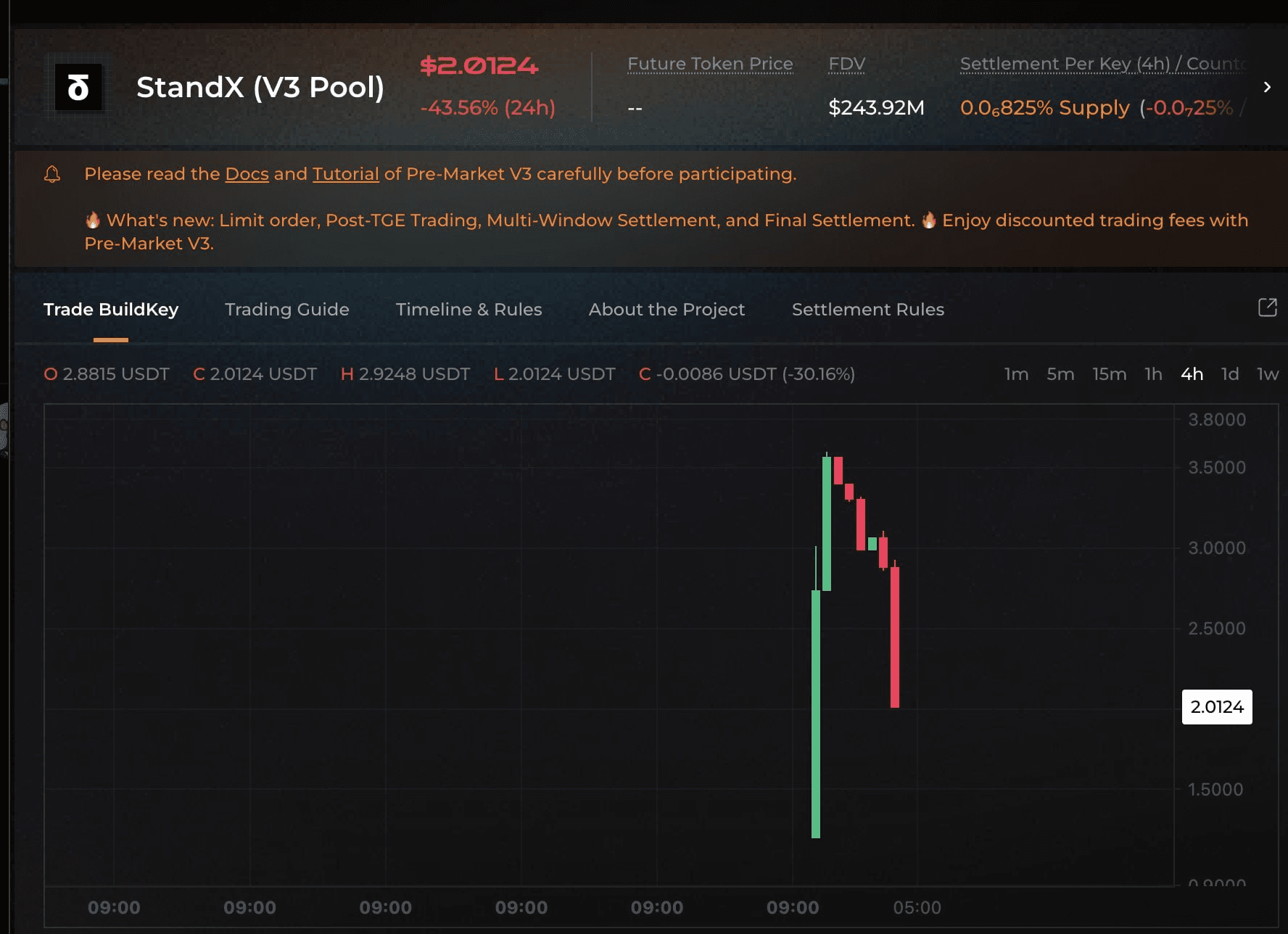Expand header stats with right chevron
1288x934 pixels.
point(1267,87)
